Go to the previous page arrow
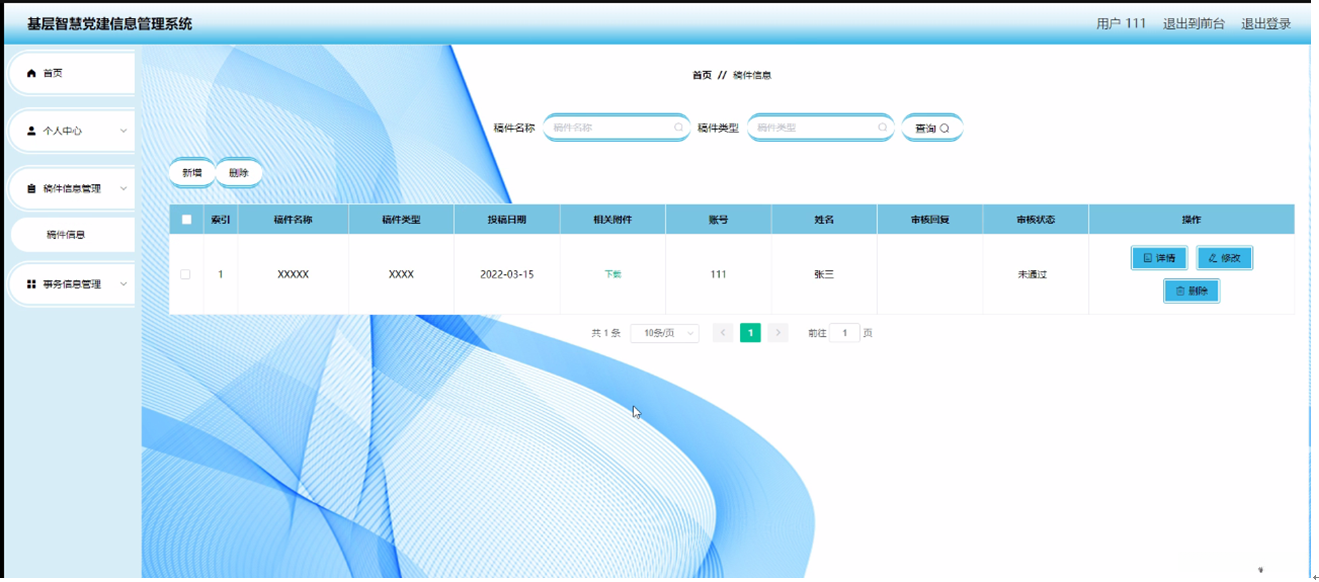The width and height of the screenshot is (1319, 582). point(723,333)
